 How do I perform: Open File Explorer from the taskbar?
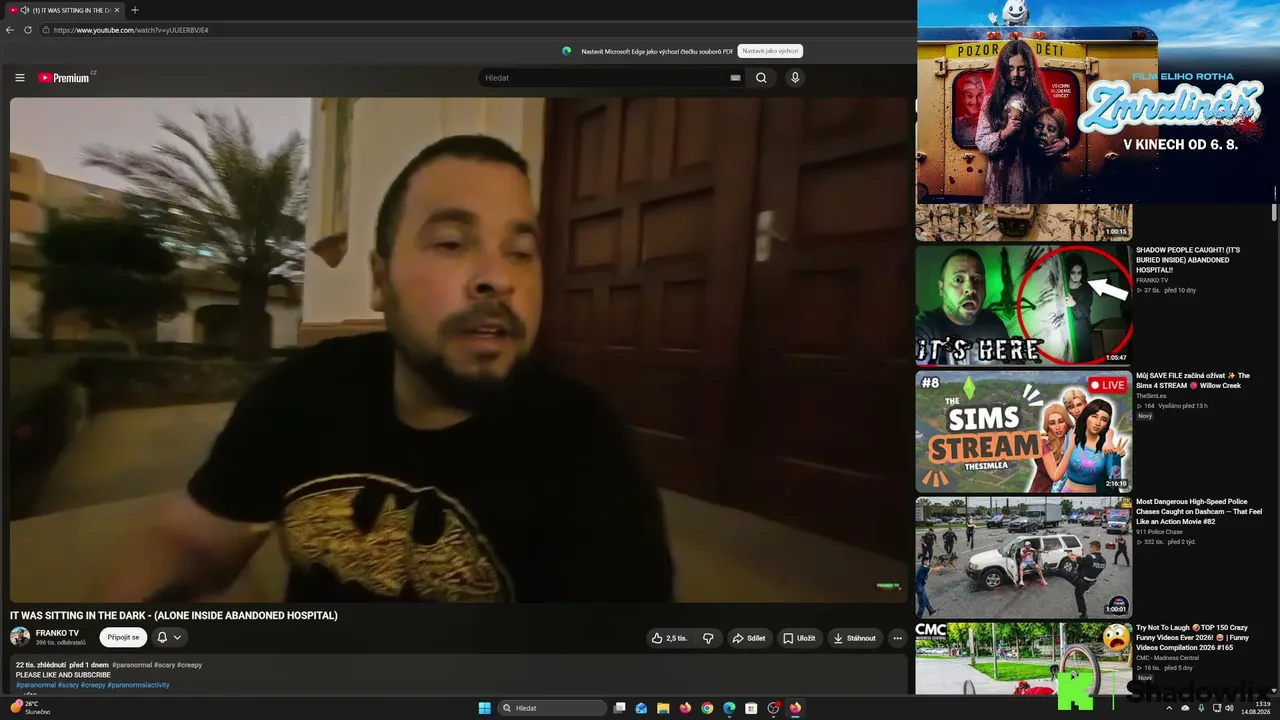663,708
